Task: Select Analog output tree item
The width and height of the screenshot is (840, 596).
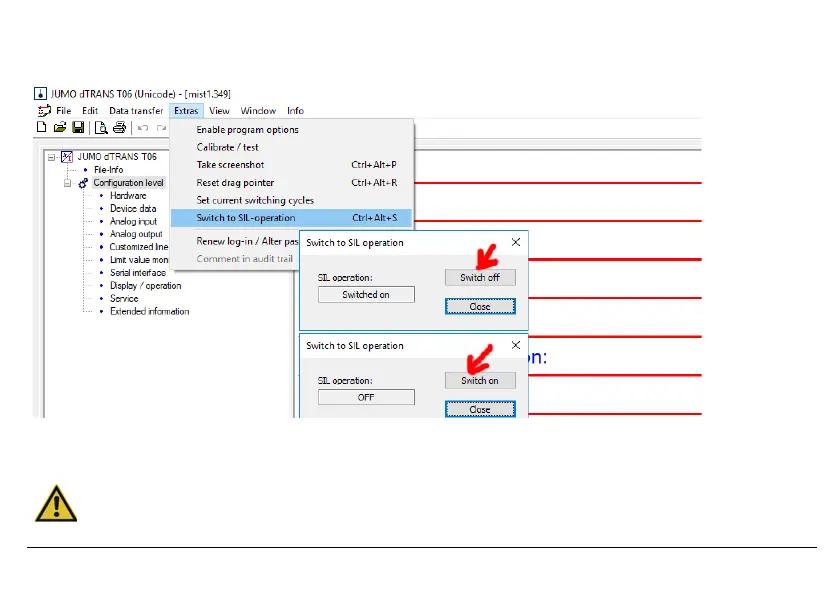Action: (x=136, y=235)
